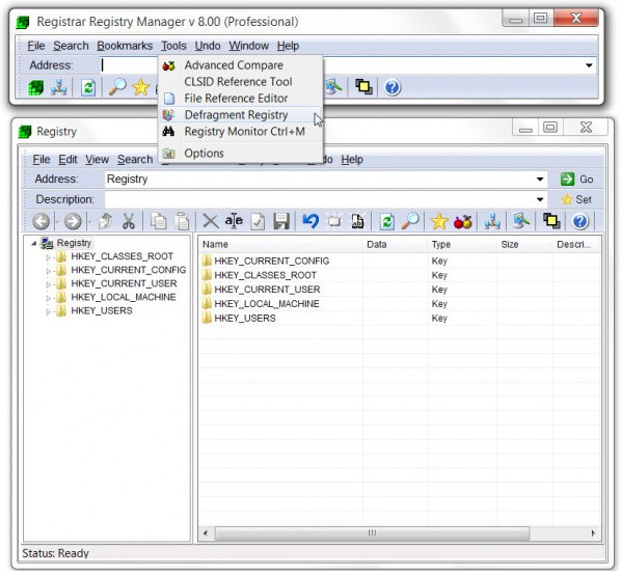
Task: Choose Advanced Compare from Tools menu
Action: [240, 65]
